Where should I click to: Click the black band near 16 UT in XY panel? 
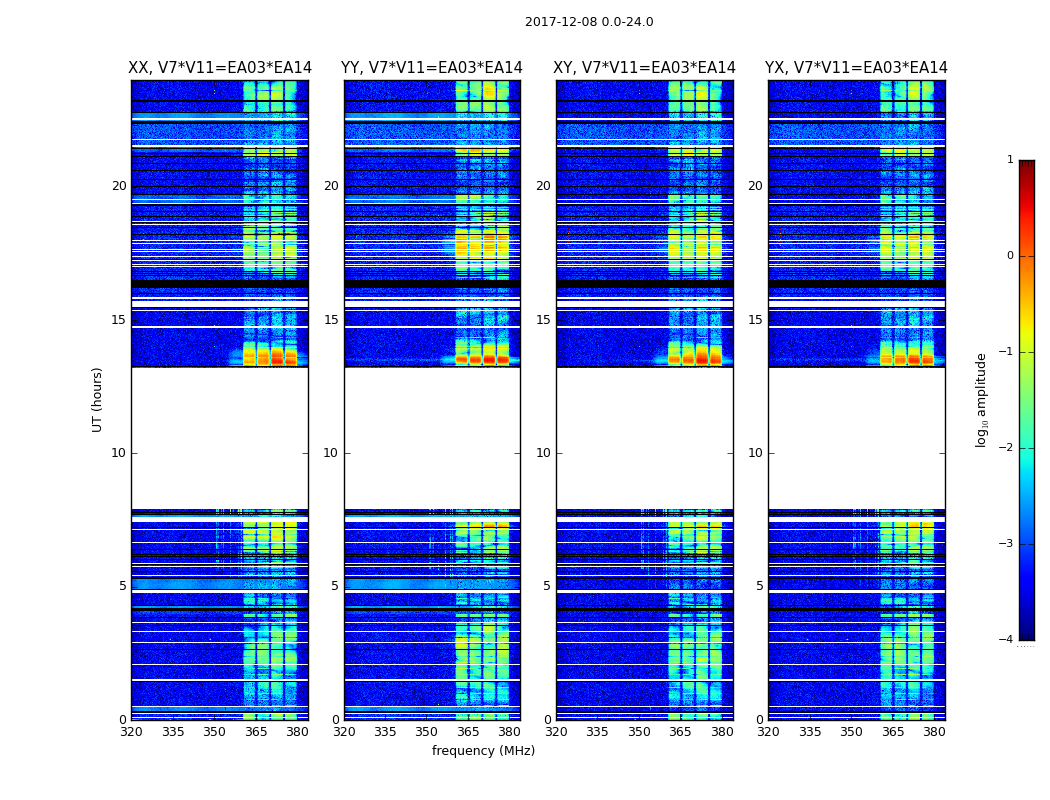coord(644,285)
